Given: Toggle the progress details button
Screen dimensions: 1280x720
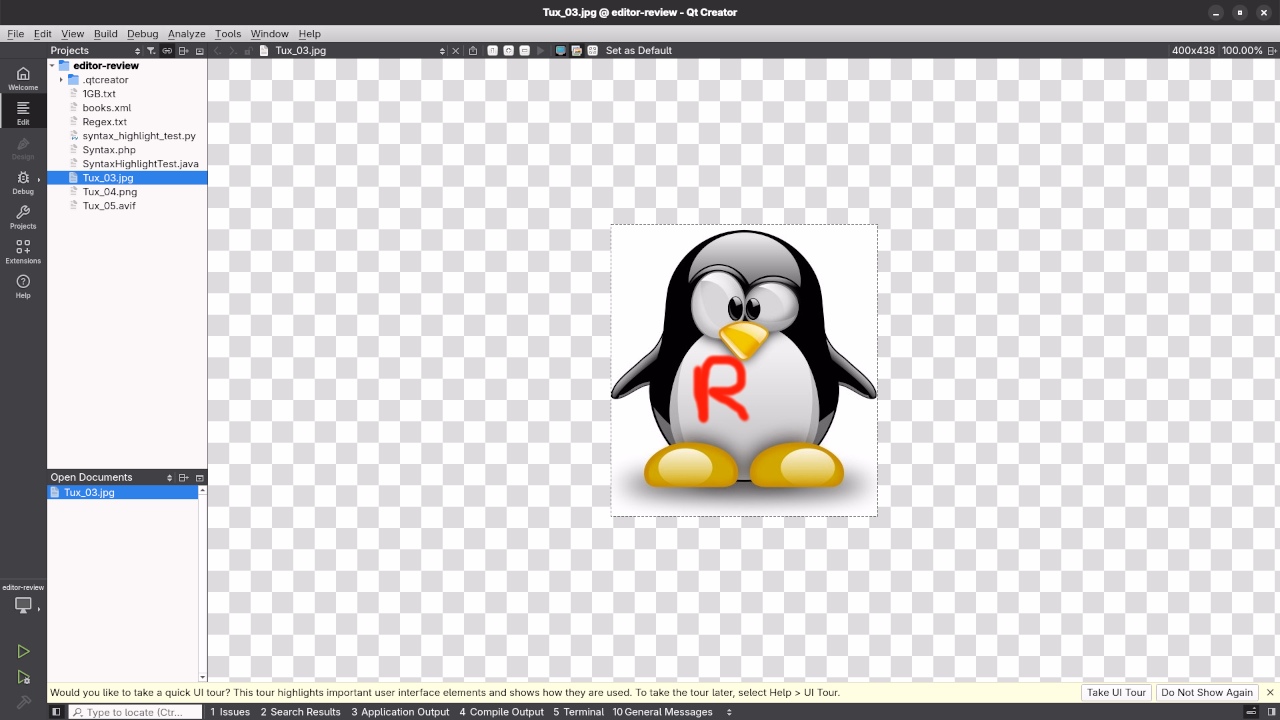Looking at the screenshot, I should coord(1250,712).
